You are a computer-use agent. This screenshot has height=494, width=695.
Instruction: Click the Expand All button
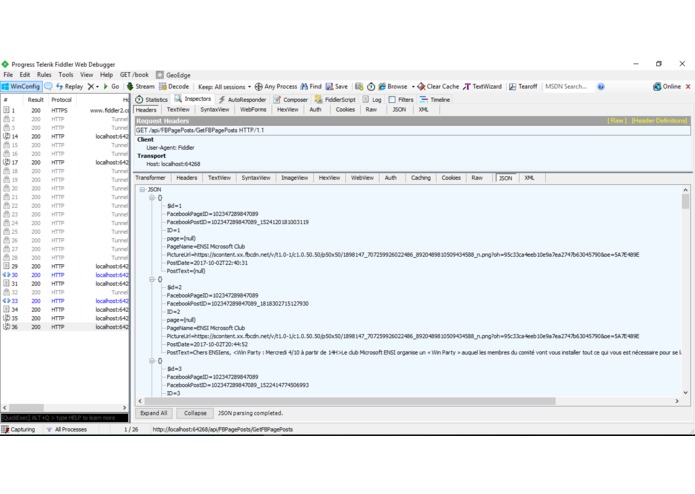pyautogui.click(x=153, y=413)
